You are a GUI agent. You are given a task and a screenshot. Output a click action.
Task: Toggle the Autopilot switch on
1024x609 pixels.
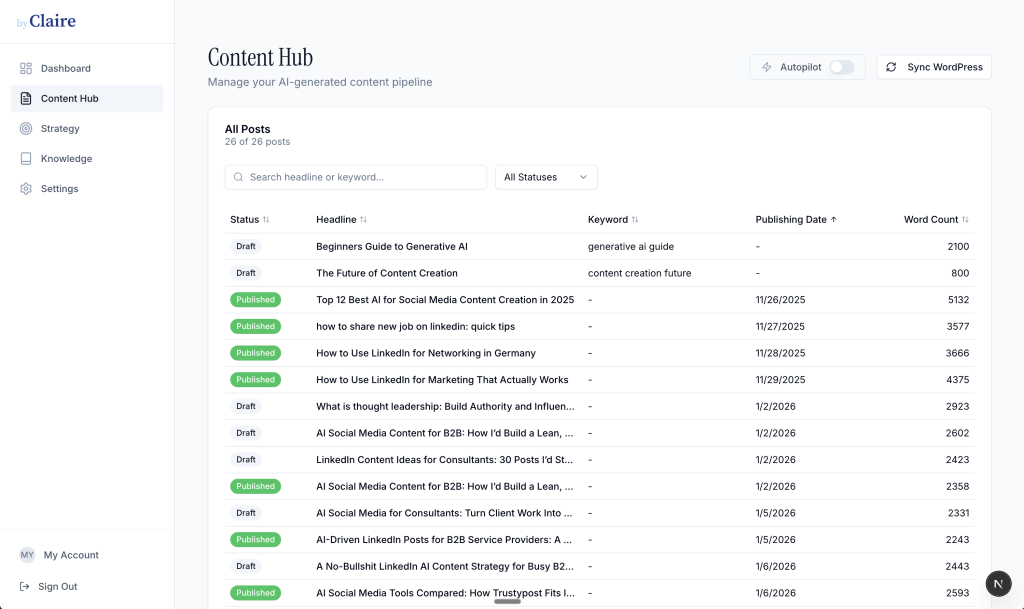click(842, 67)
